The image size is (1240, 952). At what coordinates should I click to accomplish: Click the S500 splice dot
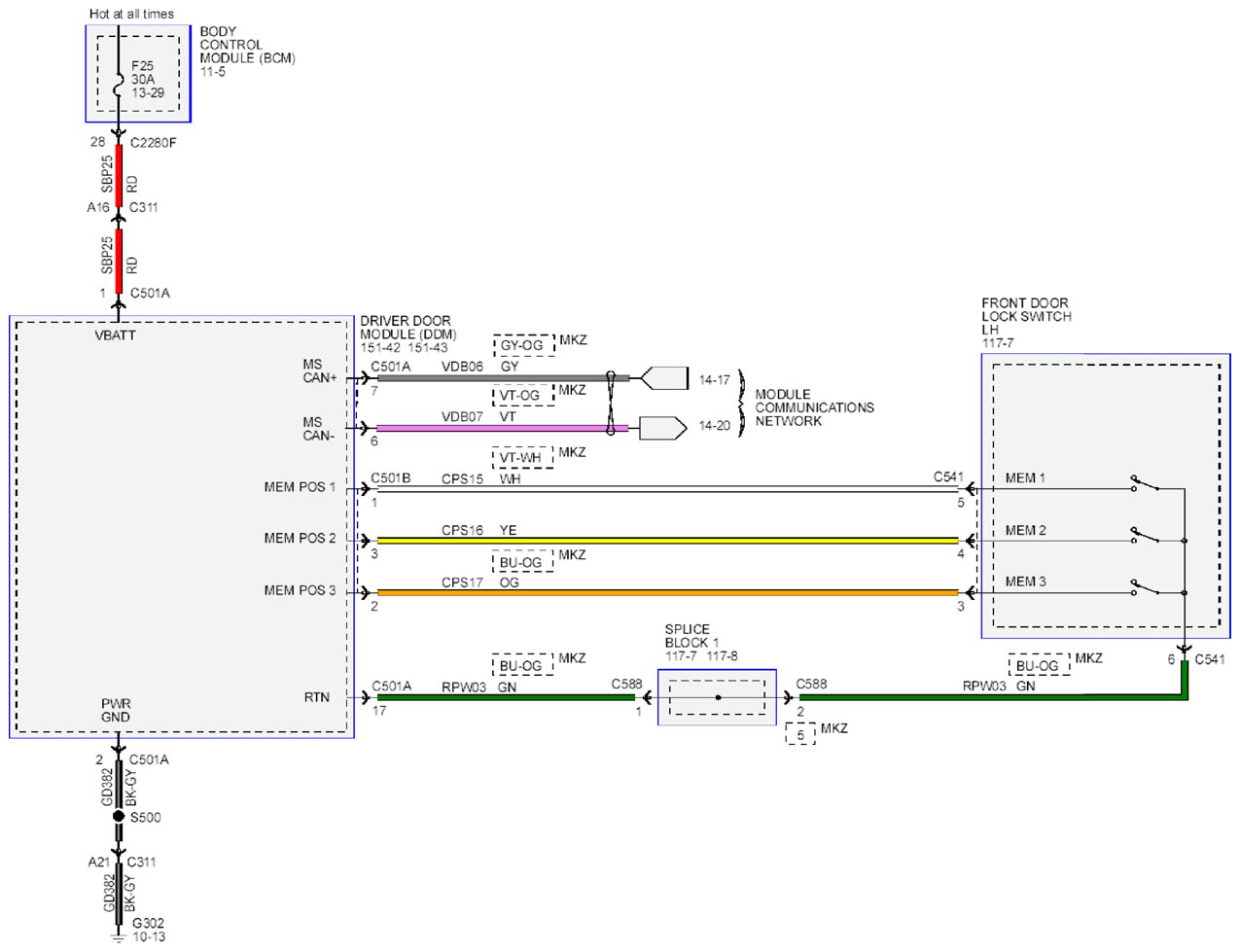119,817
